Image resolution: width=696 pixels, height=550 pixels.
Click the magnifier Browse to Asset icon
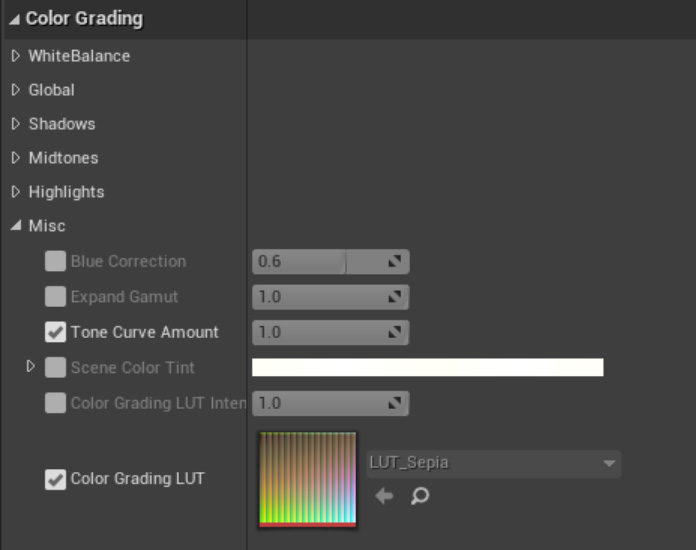point(420,496)
